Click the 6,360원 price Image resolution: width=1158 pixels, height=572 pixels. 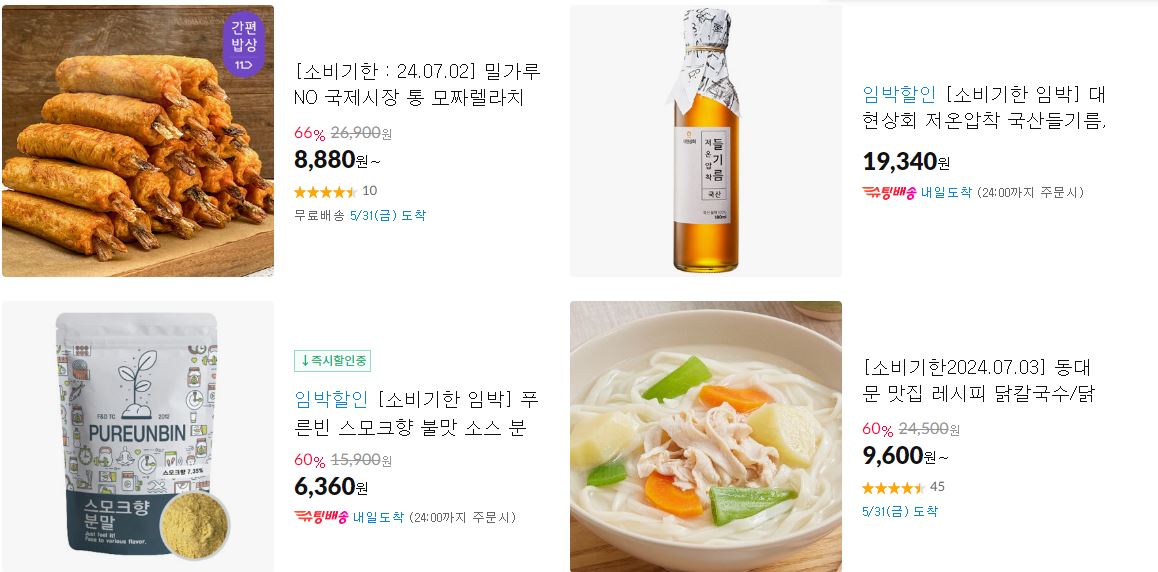(331, 487)
